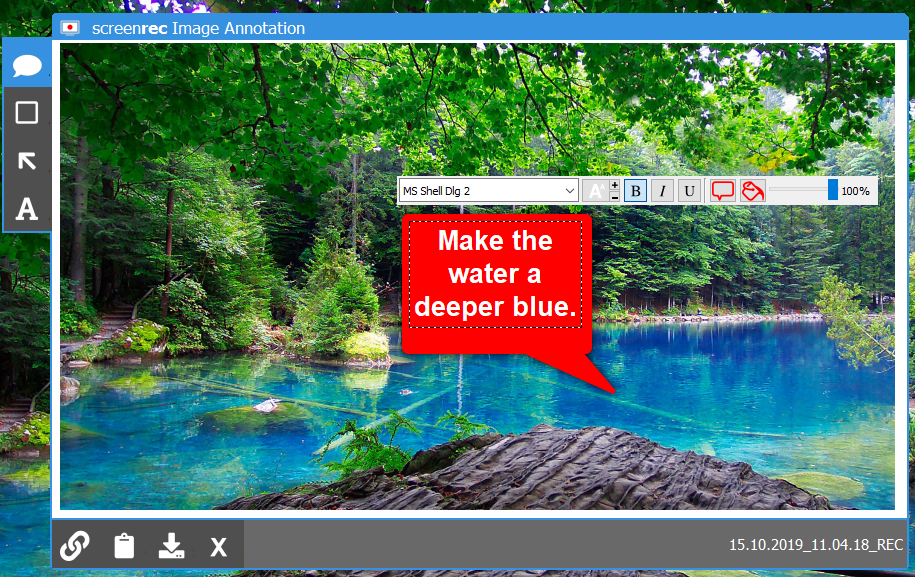Toggle underline formatting
915x577 pixels.
pyautogui.click(x=692, y=189)
